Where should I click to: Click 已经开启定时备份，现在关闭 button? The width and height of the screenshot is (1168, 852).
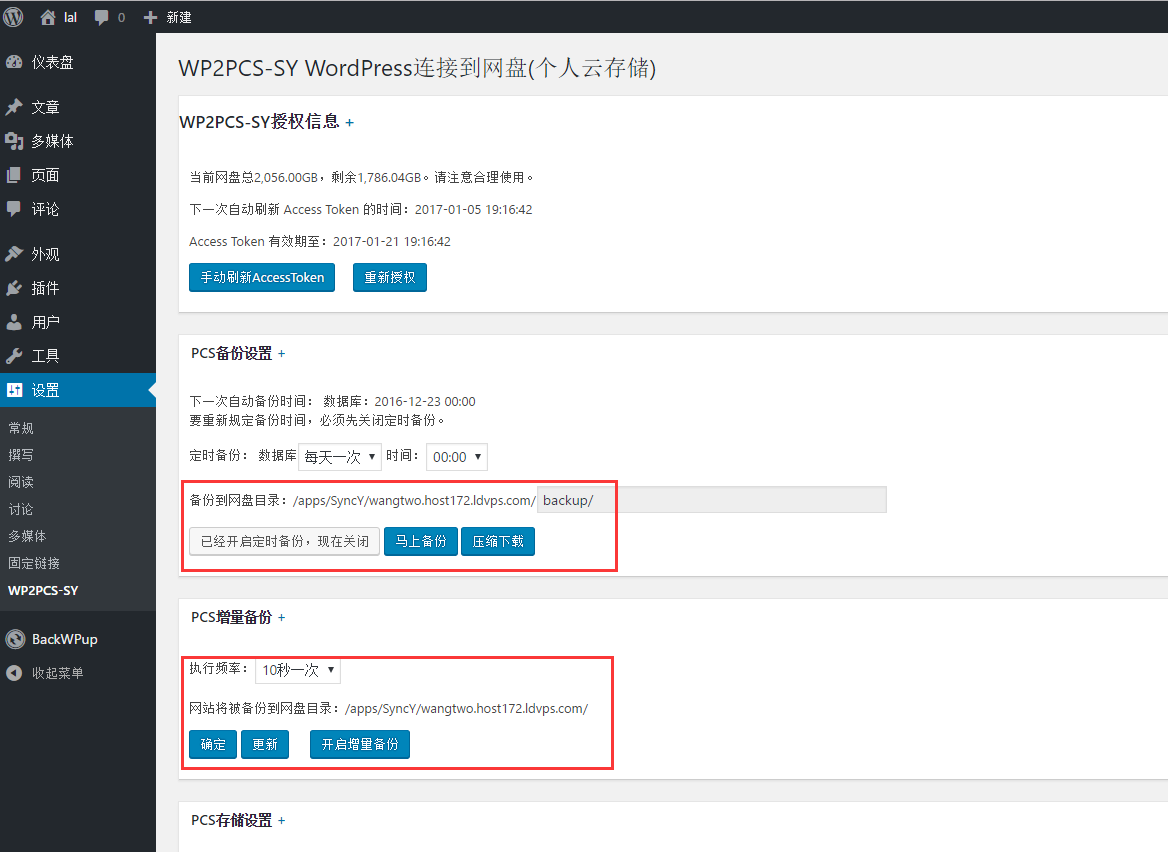[285, 541]
